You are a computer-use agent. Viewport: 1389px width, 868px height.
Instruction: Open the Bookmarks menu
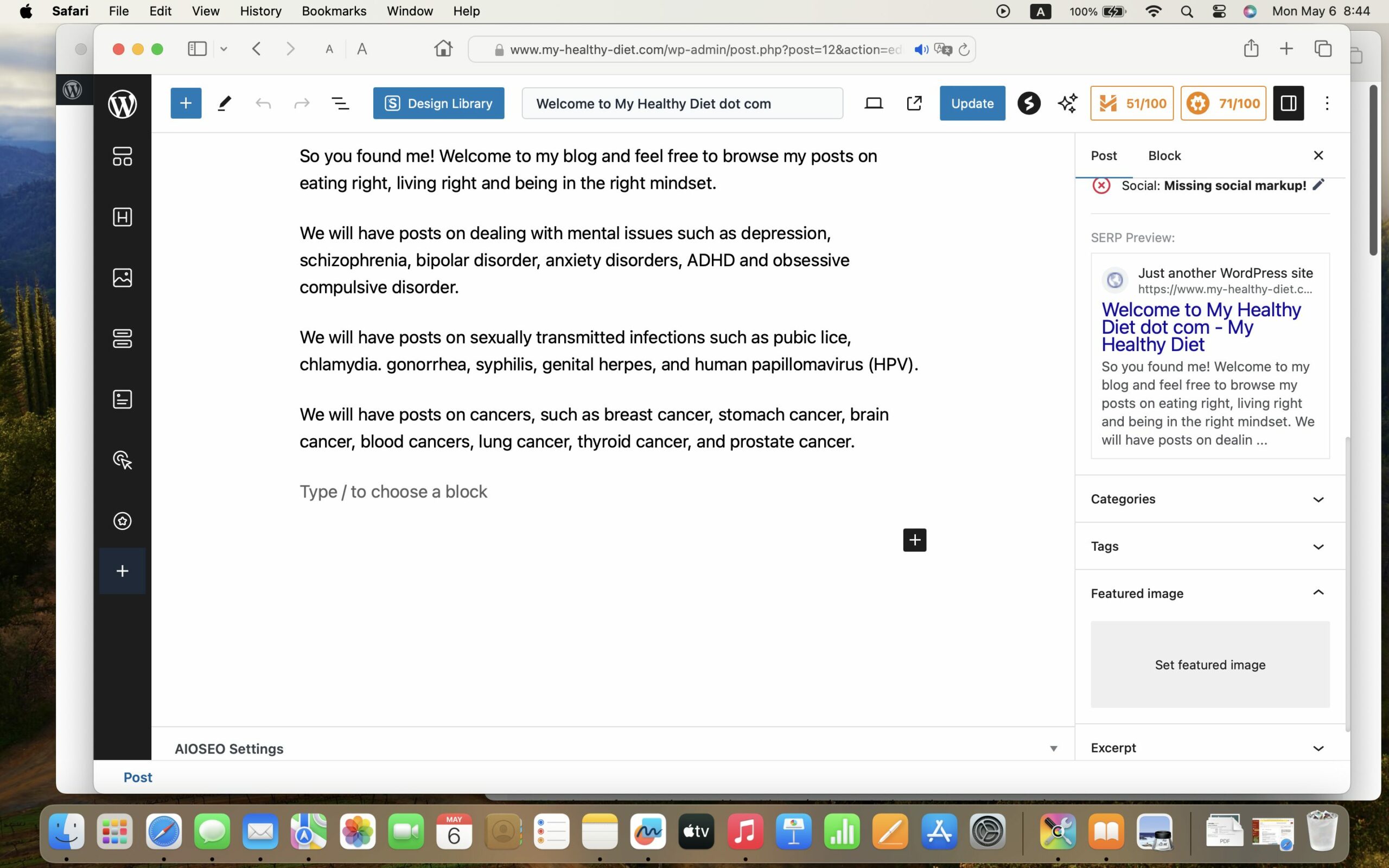tap(334, 11)
